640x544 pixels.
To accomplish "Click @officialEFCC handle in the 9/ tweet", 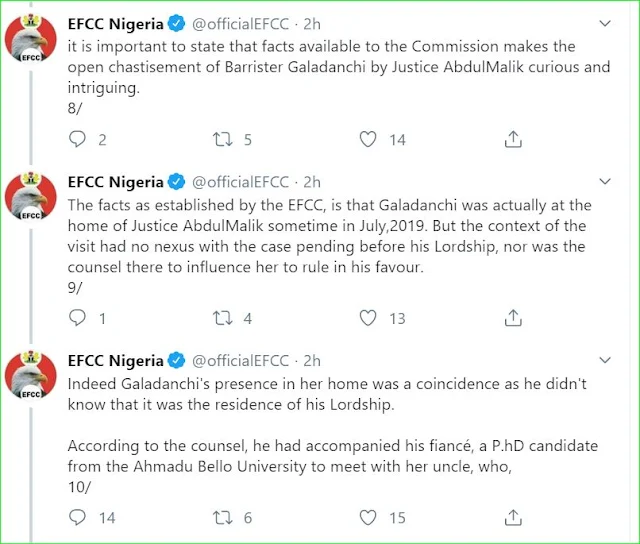I will click(x=240, y=182).
